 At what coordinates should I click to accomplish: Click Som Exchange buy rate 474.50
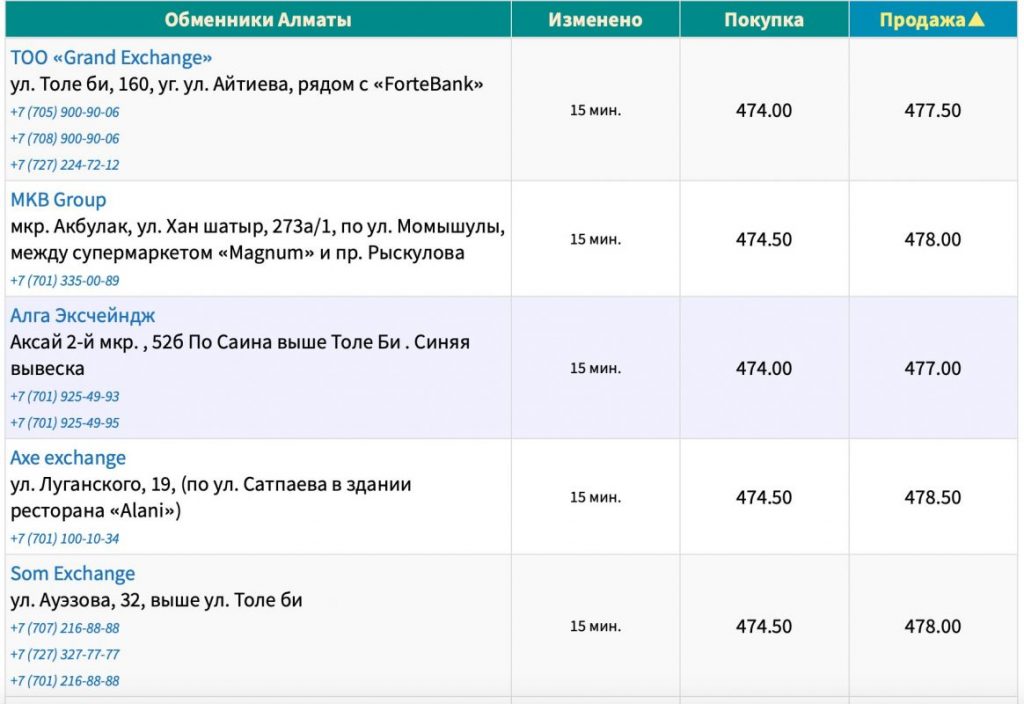(764, 626)
